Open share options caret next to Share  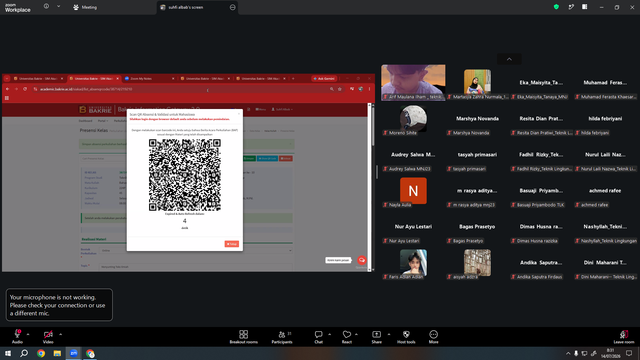[x=389, y=334]
